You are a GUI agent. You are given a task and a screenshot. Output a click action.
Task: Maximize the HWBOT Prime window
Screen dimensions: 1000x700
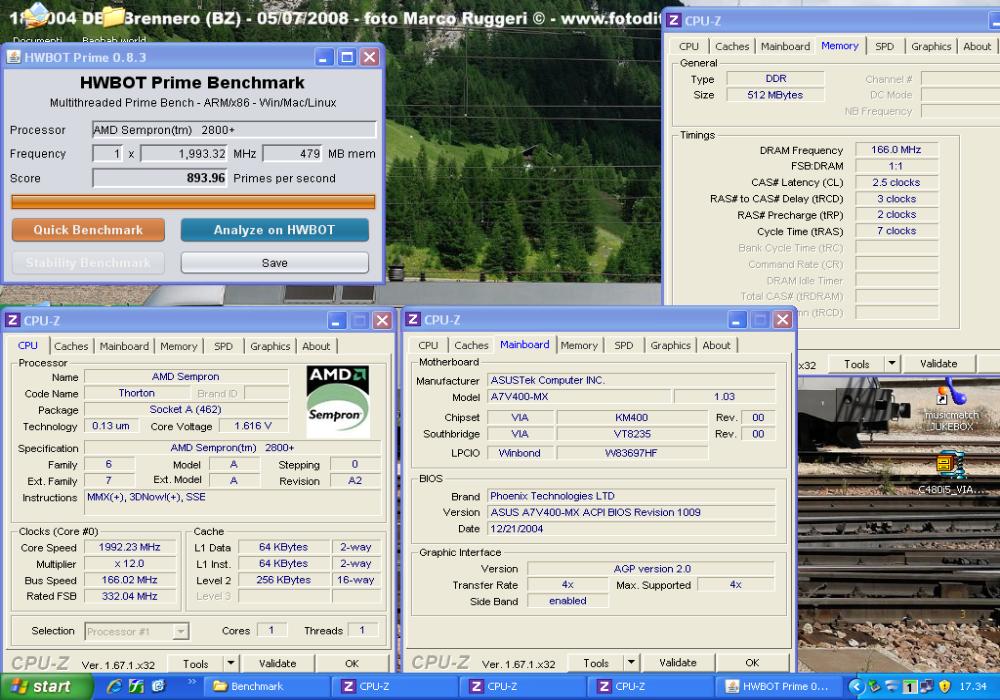point(346,57)
